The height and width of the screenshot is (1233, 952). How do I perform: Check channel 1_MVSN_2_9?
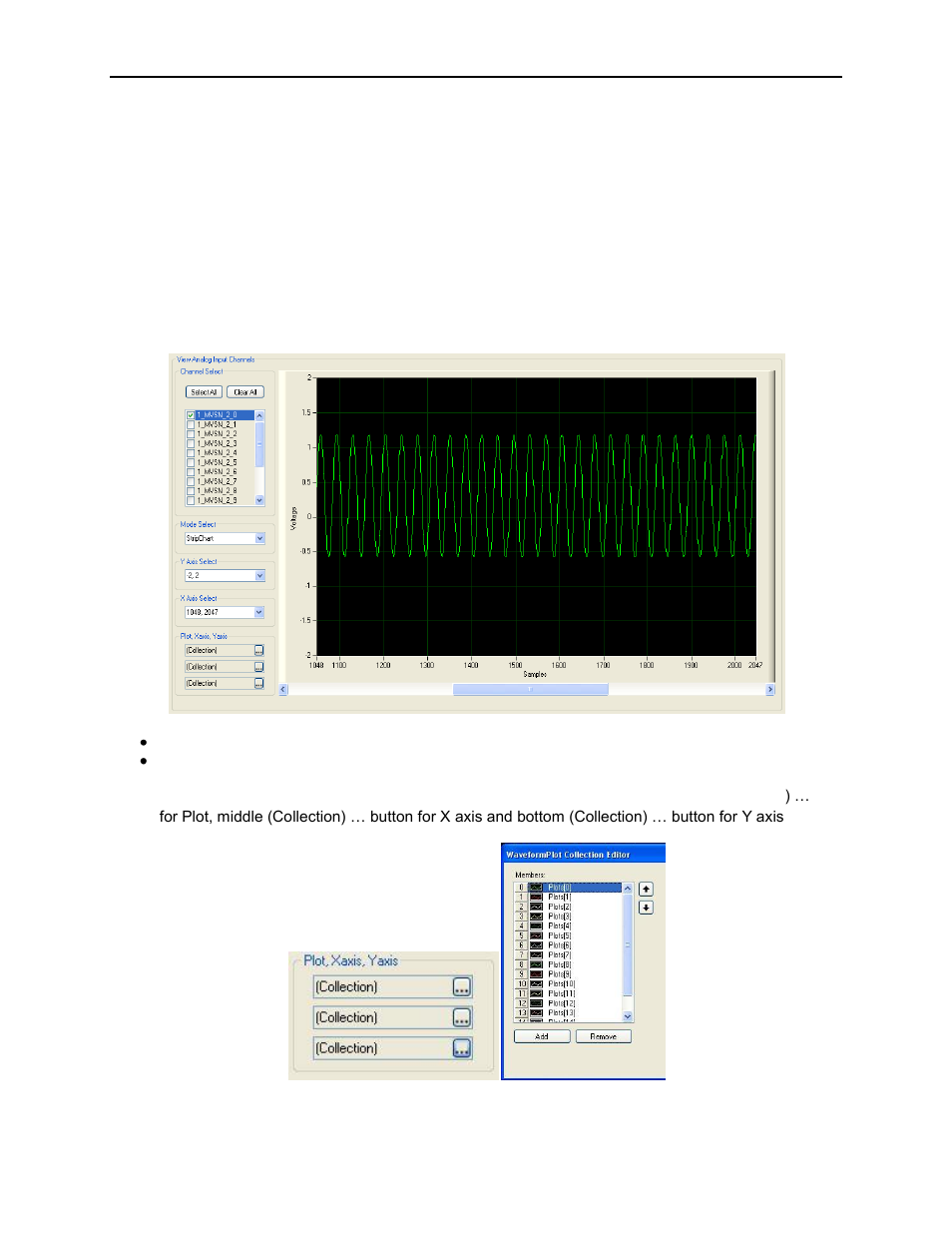[191, 501]
